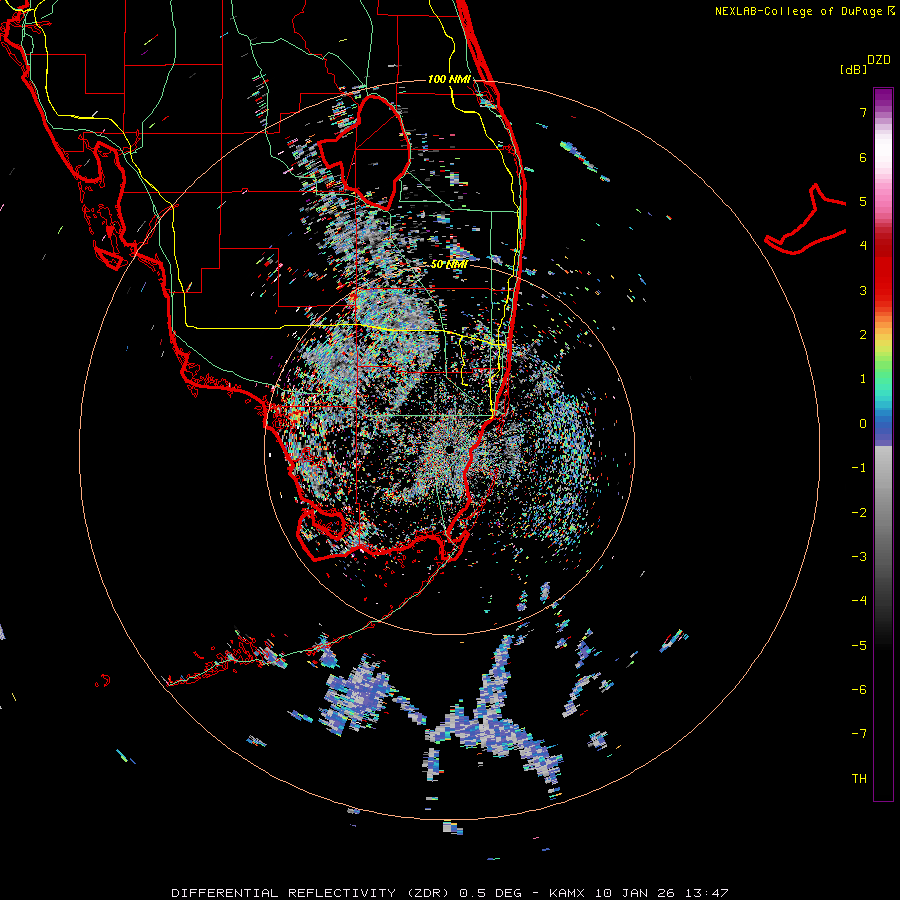The width and height of the screenshot is (900, 900).
Task: Click the KAMX station identifier in caption
Action: click(567, 893)
